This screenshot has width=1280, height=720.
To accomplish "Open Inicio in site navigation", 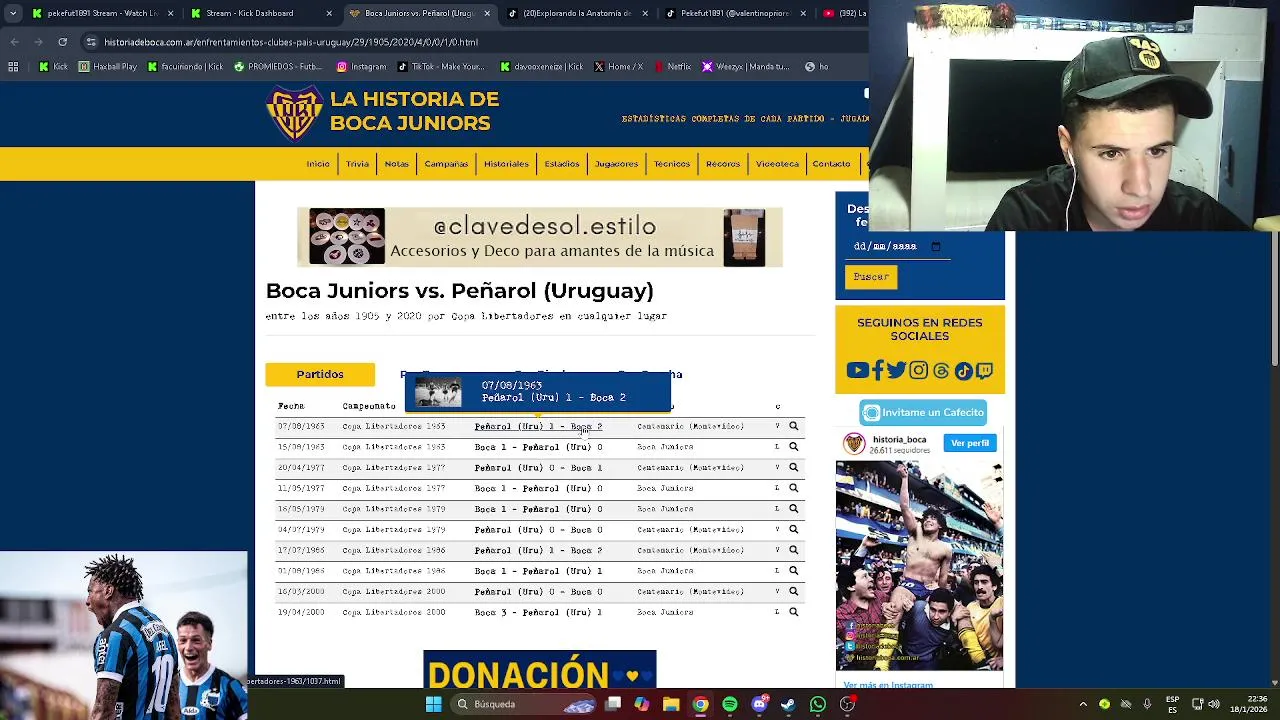I will 318,164.
